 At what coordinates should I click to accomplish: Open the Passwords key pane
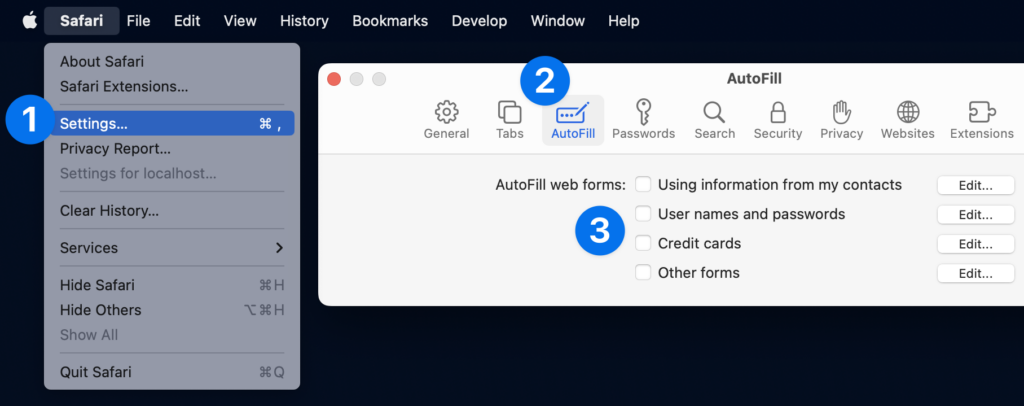point(643,120)
